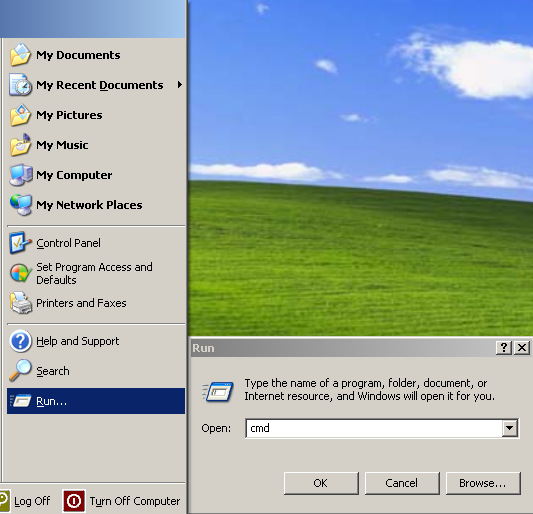Select the Search menu entry

coord(96,371)
